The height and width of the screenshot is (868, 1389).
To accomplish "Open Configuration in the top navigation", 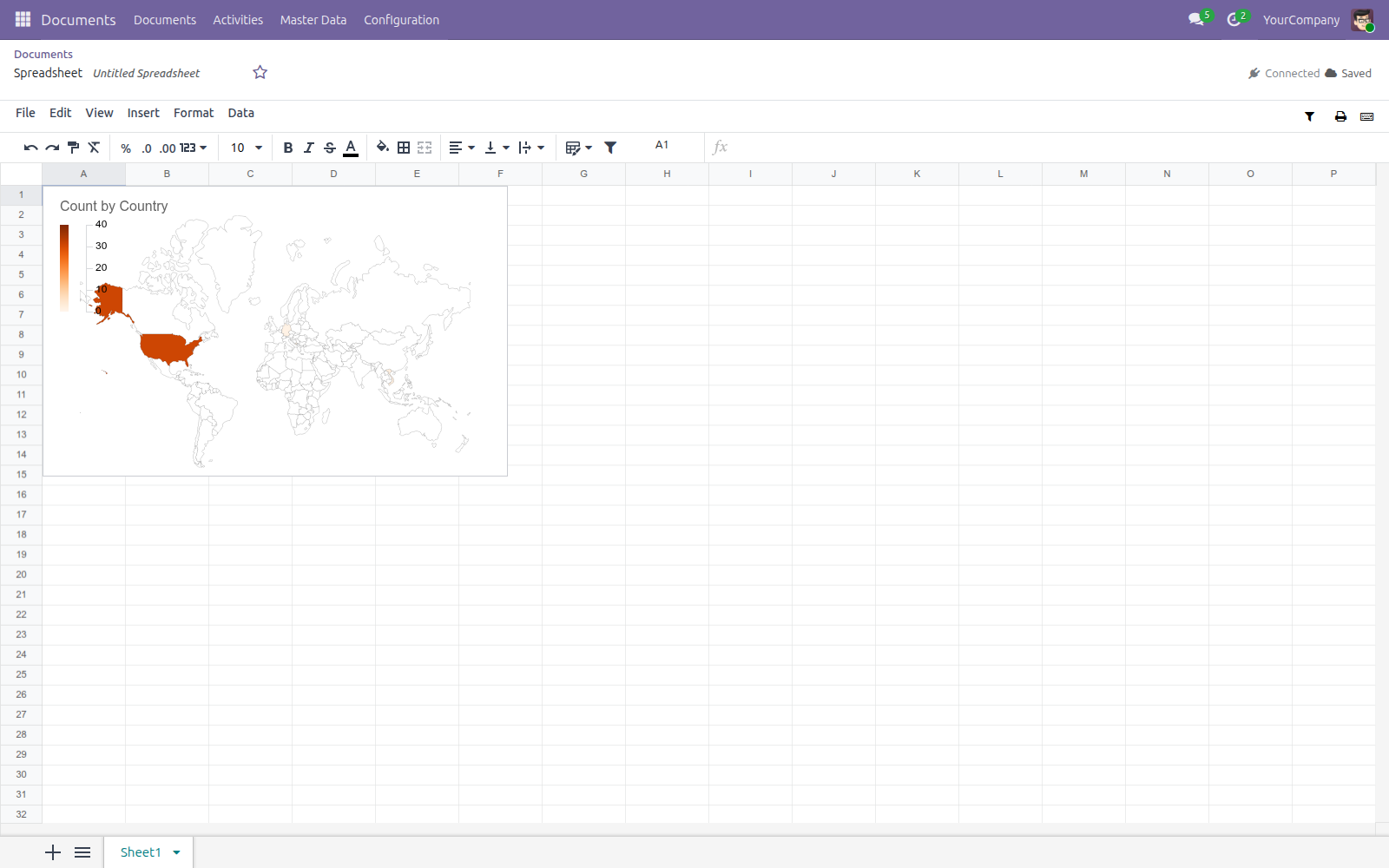I will click(401, 20).
